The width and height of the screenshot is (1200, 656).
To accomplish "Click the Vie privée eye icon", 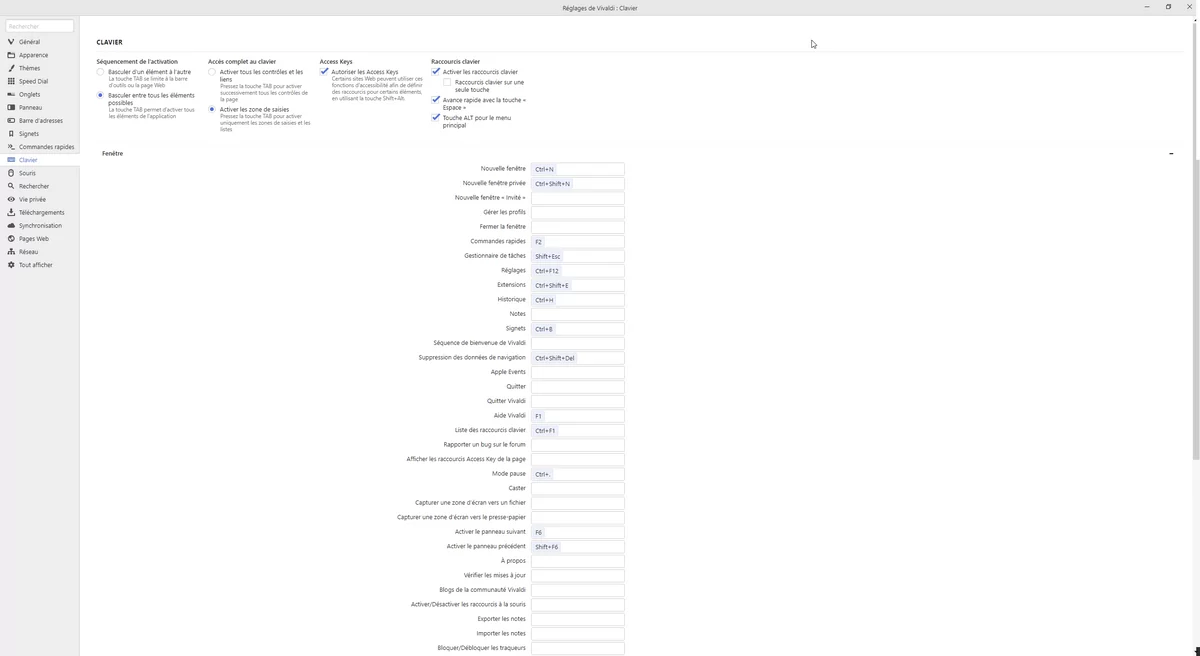I will tap(11, 199).
